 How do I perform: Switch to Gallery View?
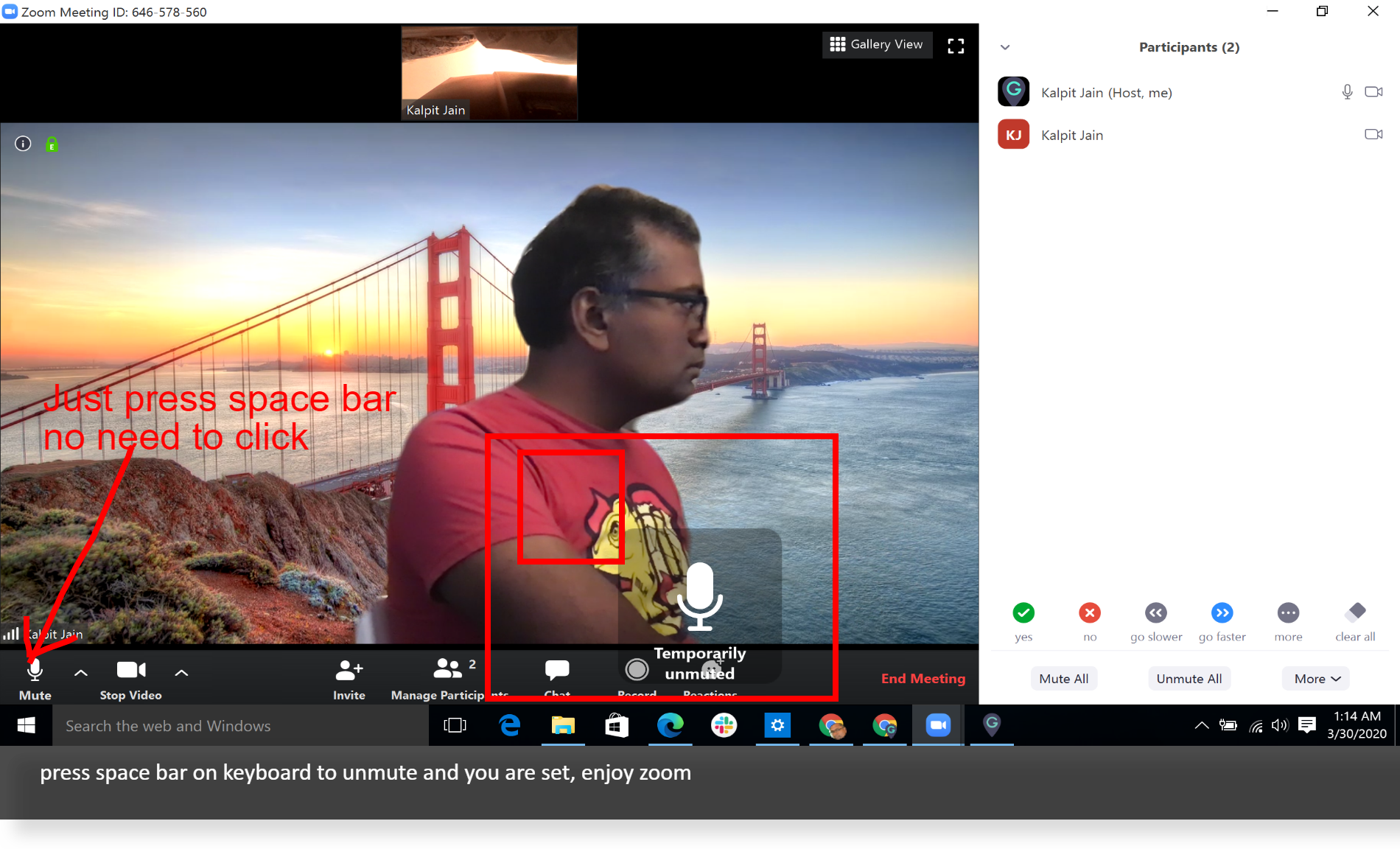click(877, 44)
